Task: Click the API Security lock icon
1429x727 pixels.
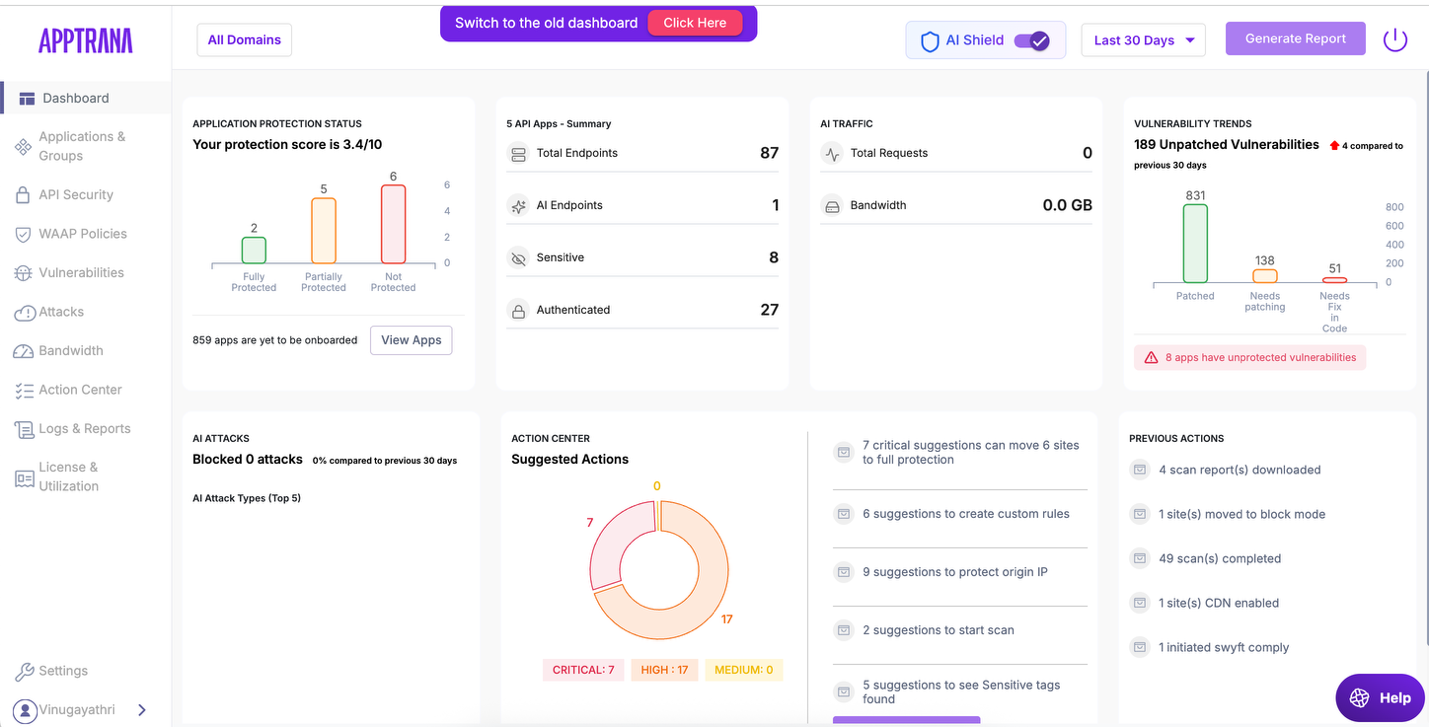Action: tap(23, 195)
